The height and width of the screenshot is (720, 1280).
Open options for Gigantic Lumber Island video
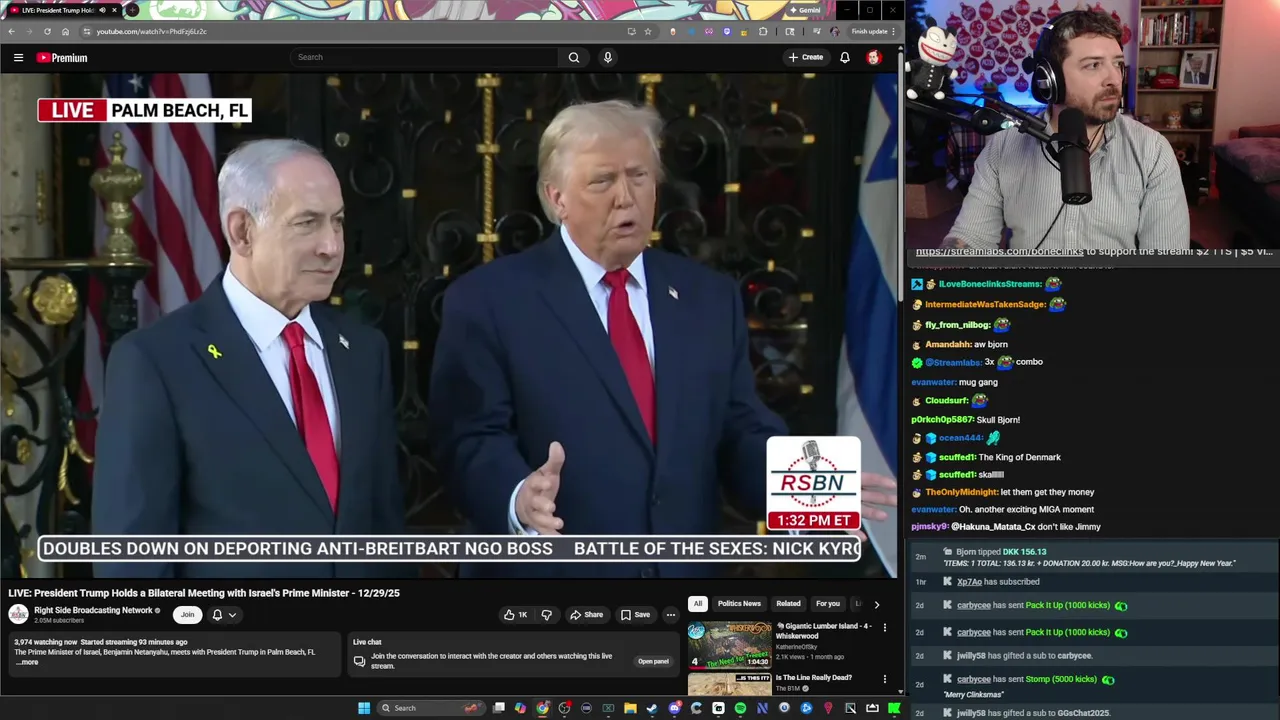[884, 628]
